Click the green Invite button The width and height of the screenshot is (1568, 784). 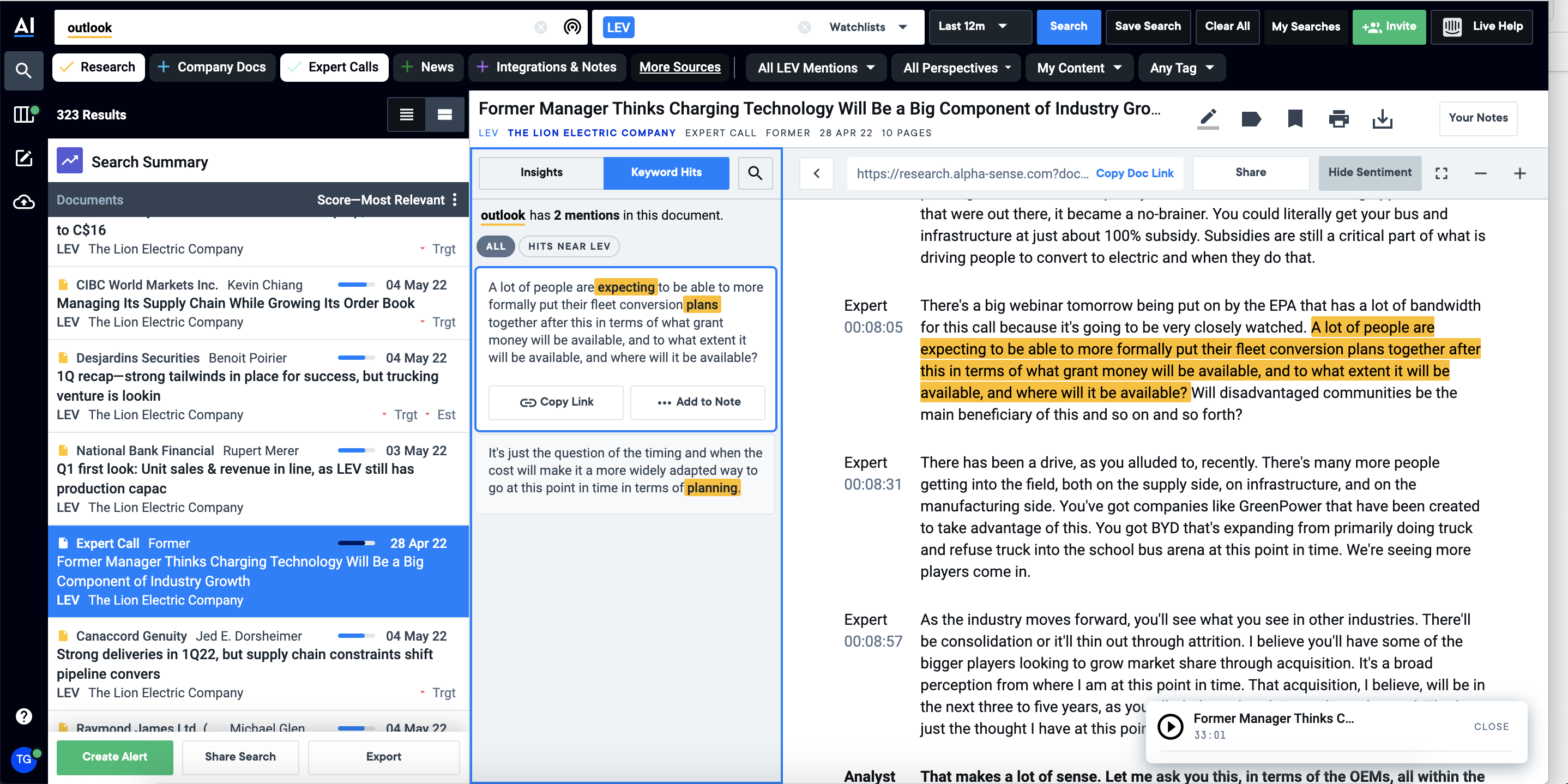[1389, 27]
